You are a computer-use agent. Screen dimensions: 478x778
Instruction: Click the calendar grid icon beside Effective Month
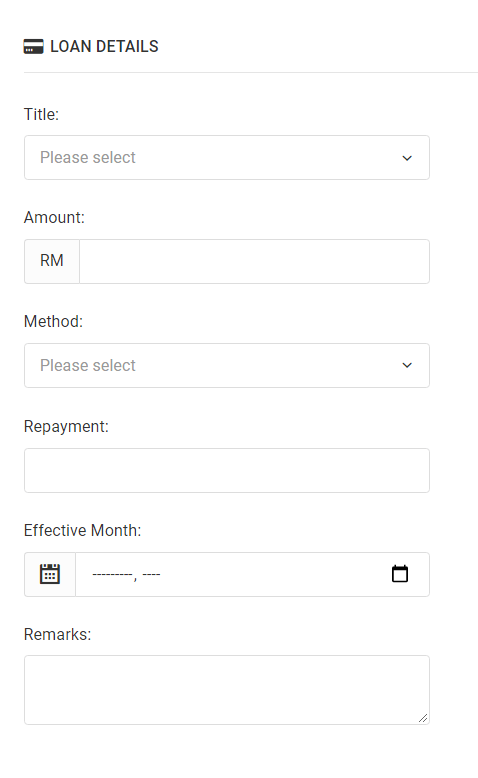(x=50, y=574)
